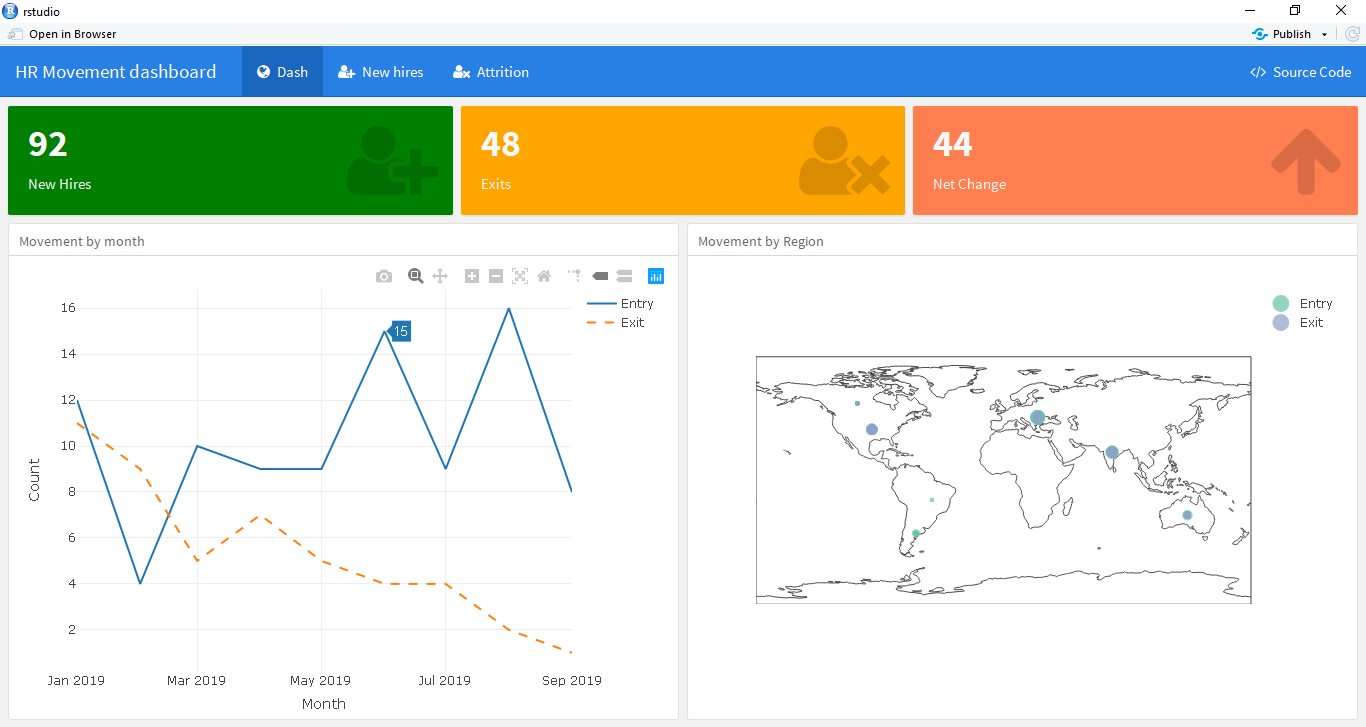Click the Autoscale icon in plot modebar
This screenshot has width=1366, height=727.
point(520,276)
